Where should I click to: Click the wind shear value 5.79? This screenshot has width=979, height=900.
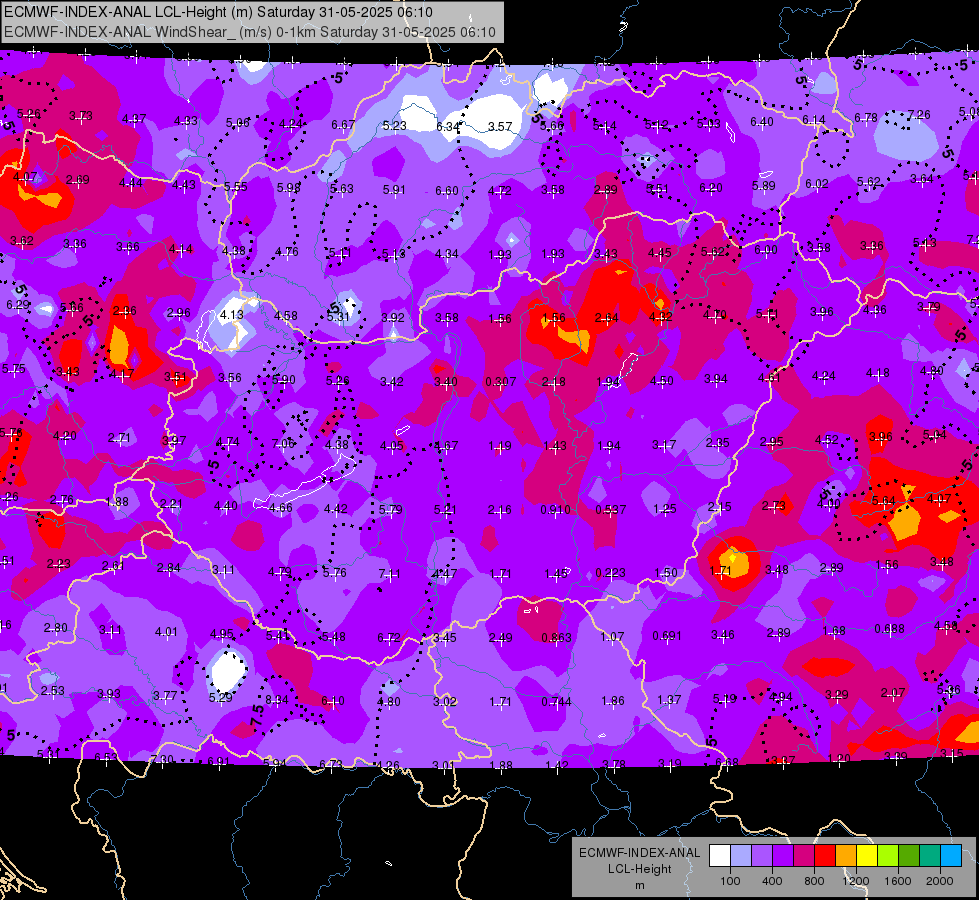pyautogui.click(x=390, y=510)
